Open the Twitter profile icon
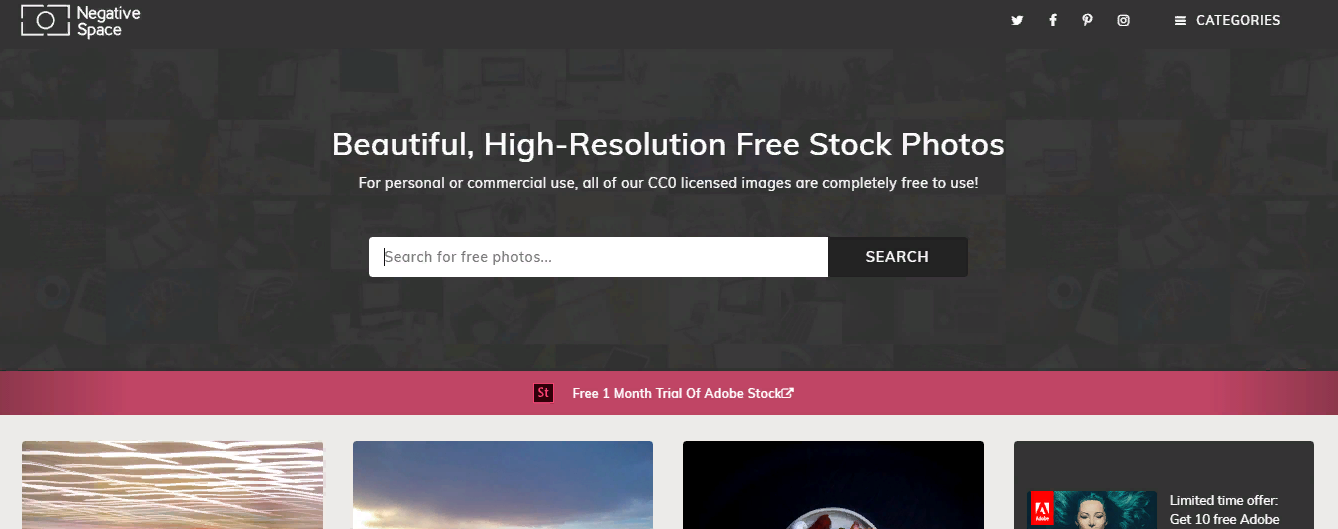 (1017, 20)
